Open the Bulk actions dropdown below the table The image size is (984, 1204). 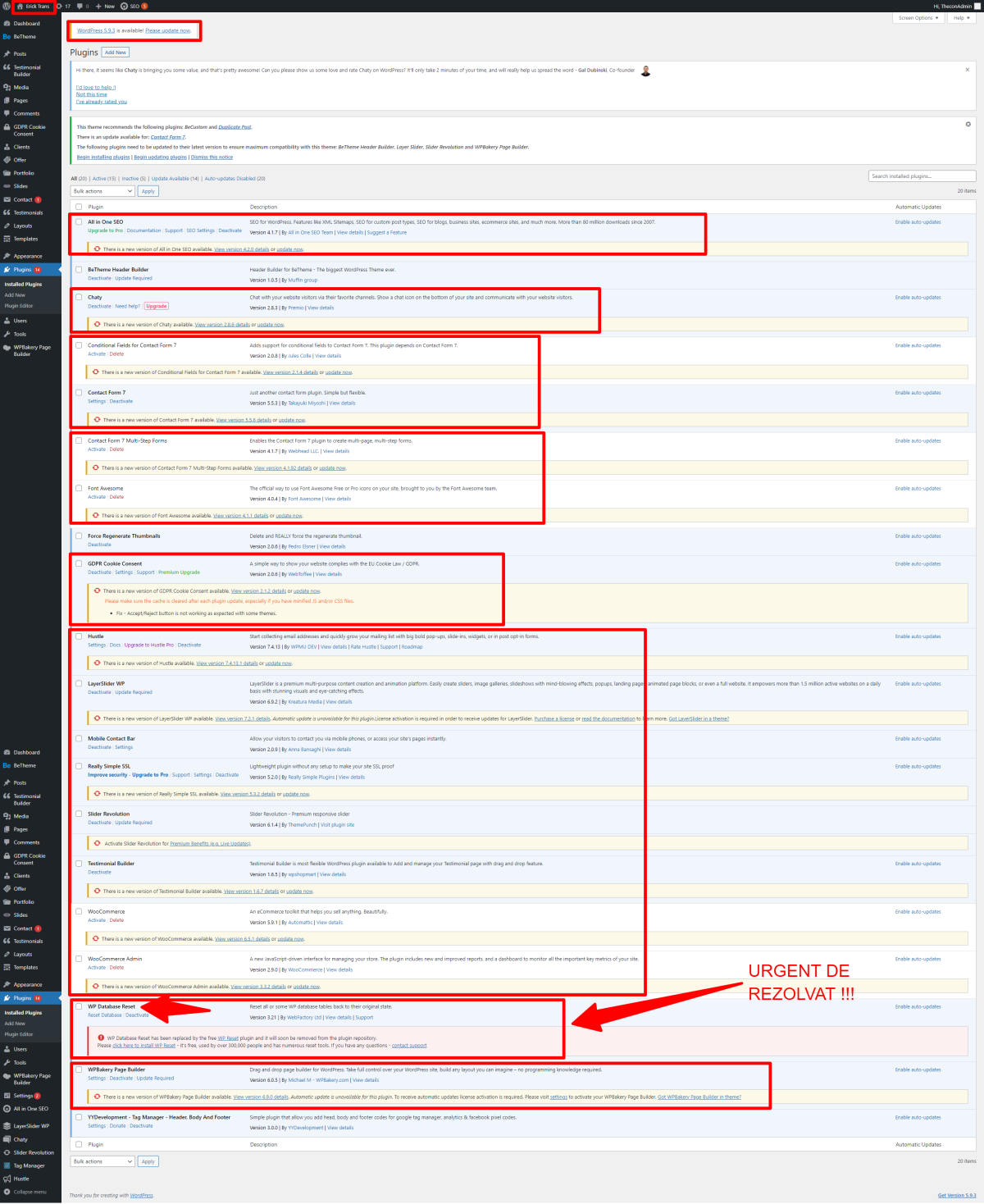(x=102, y=1161)
